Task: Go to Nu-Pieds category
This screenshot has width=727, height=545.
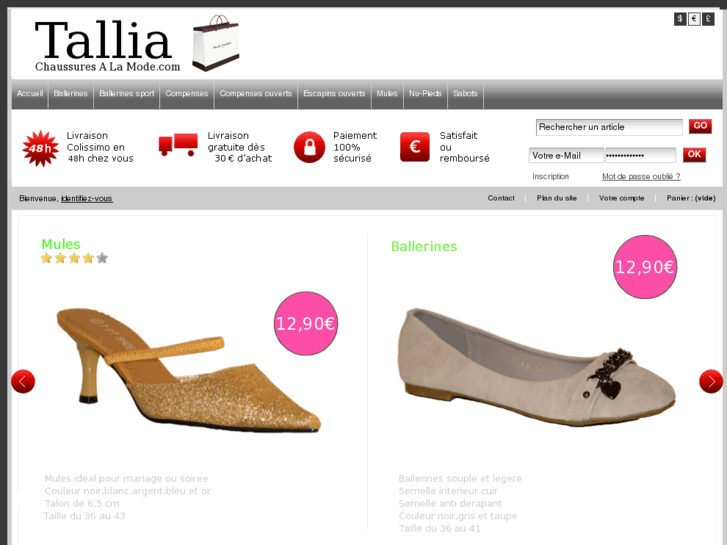Action: tap(425, 94)
